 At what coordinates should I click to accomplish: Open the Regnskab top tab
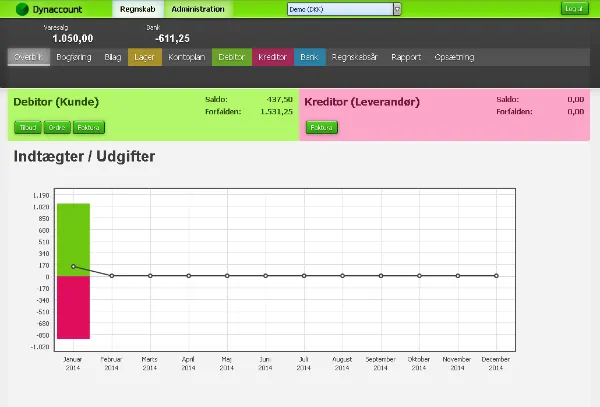[x=138, y=9]
